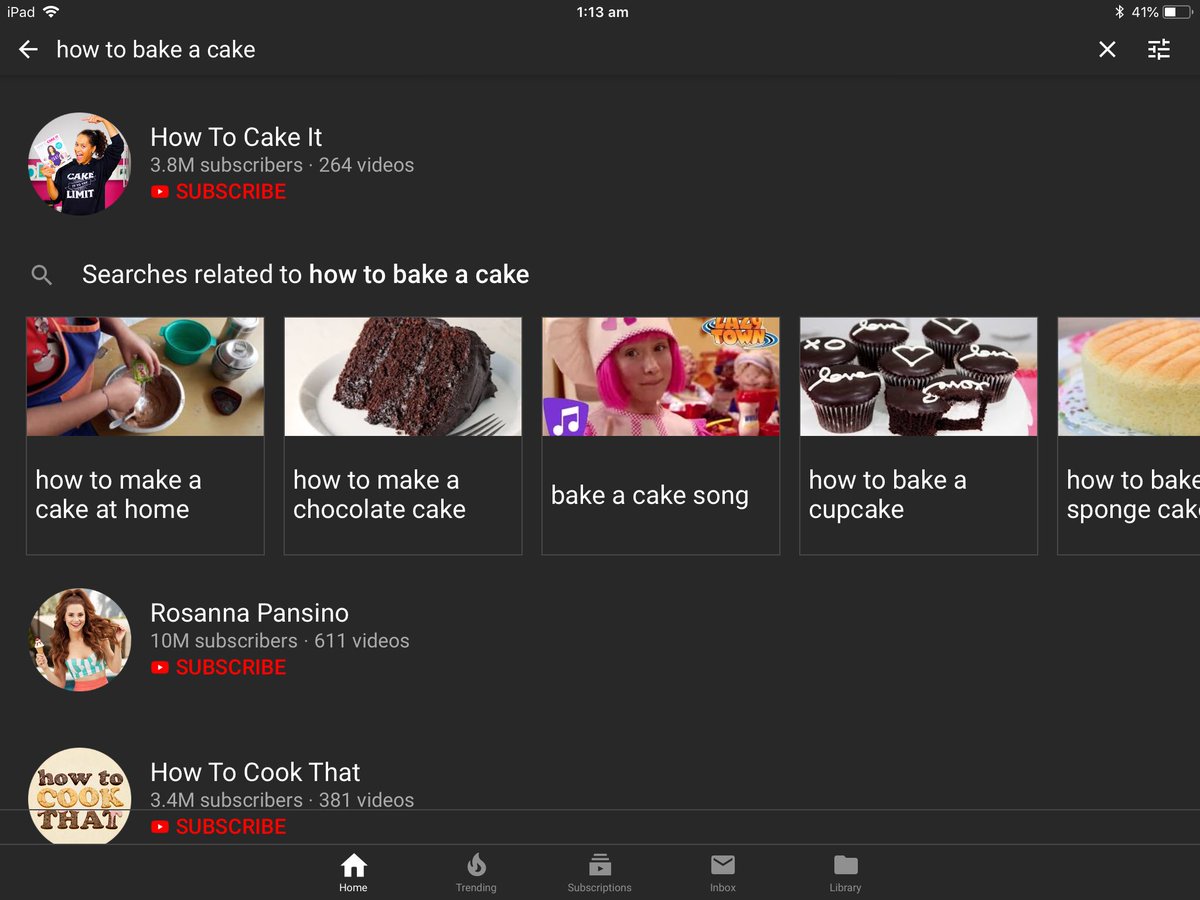Open the How To Cake It channel title
1200x900 pixels.
[236, 137]
